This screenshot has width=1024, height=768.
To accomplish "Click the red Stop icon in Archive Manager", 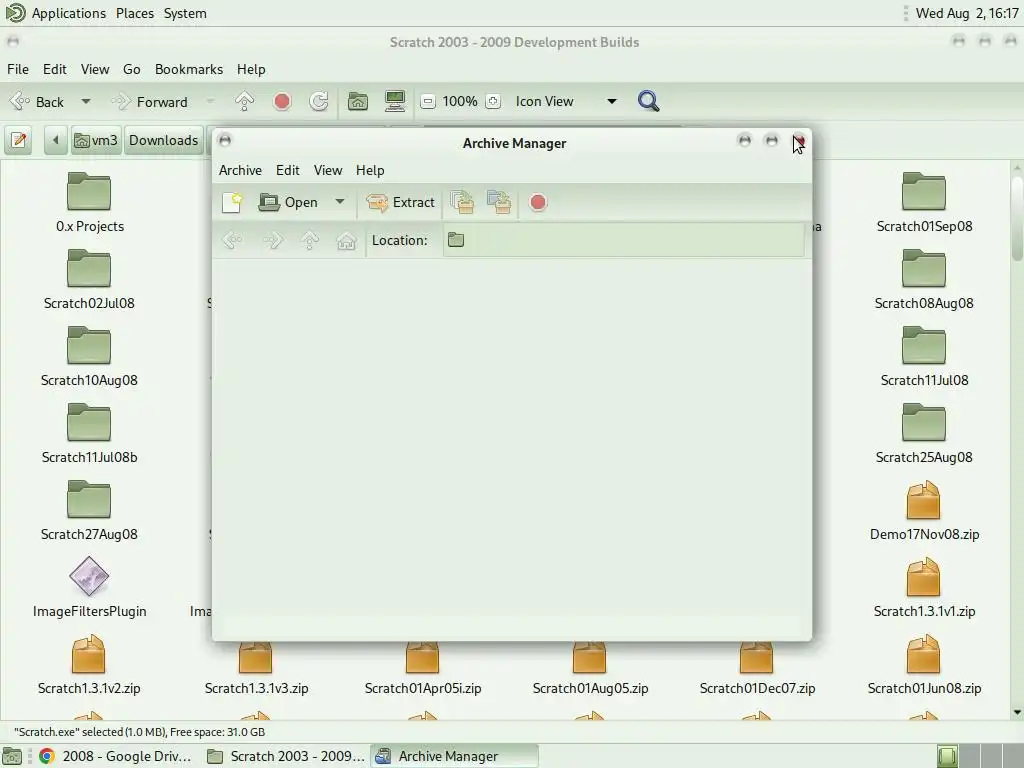I will coord(538,202).
